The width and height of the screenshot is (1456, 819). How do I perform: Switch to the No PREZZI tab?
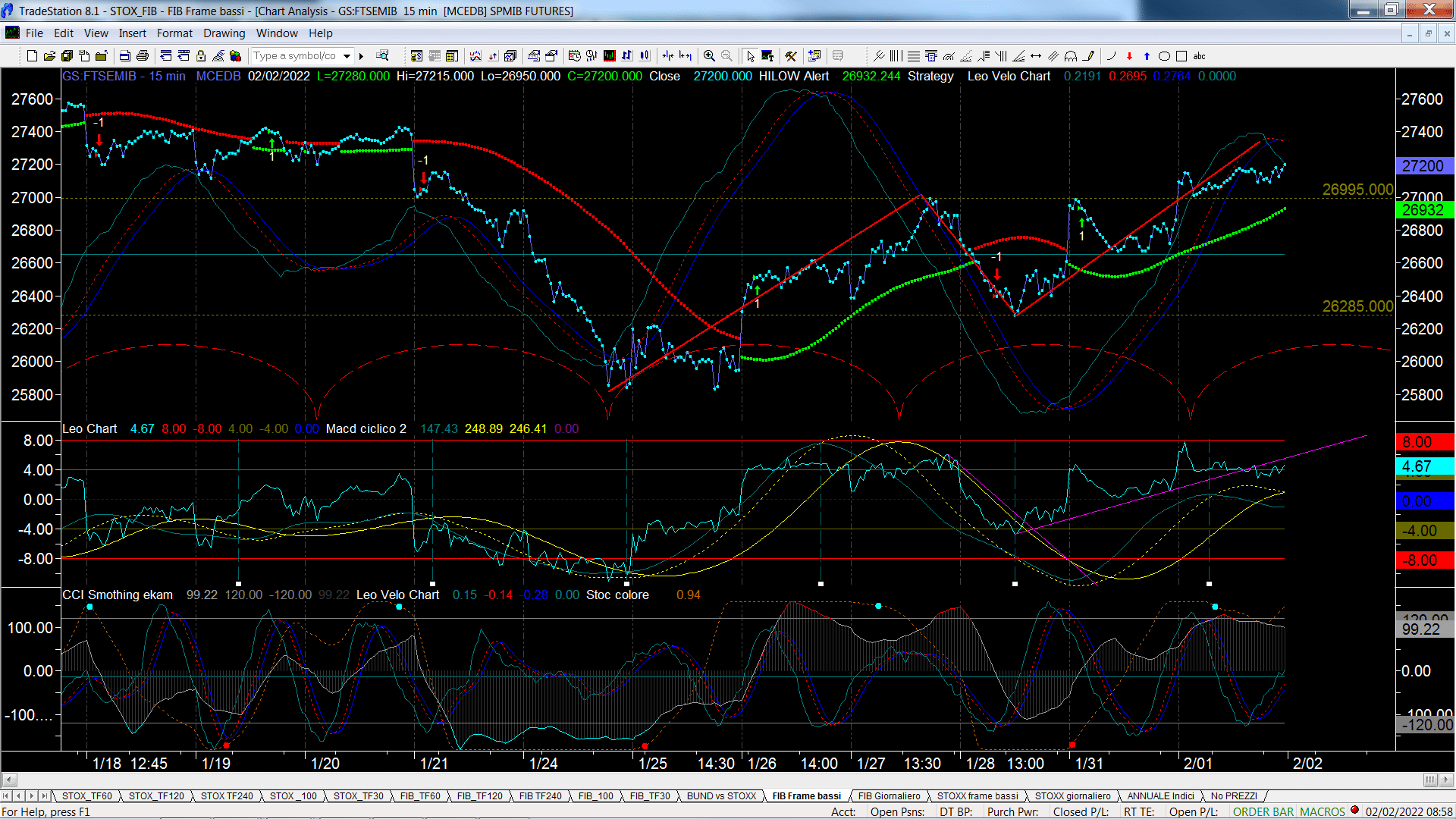pos(1234,796)
